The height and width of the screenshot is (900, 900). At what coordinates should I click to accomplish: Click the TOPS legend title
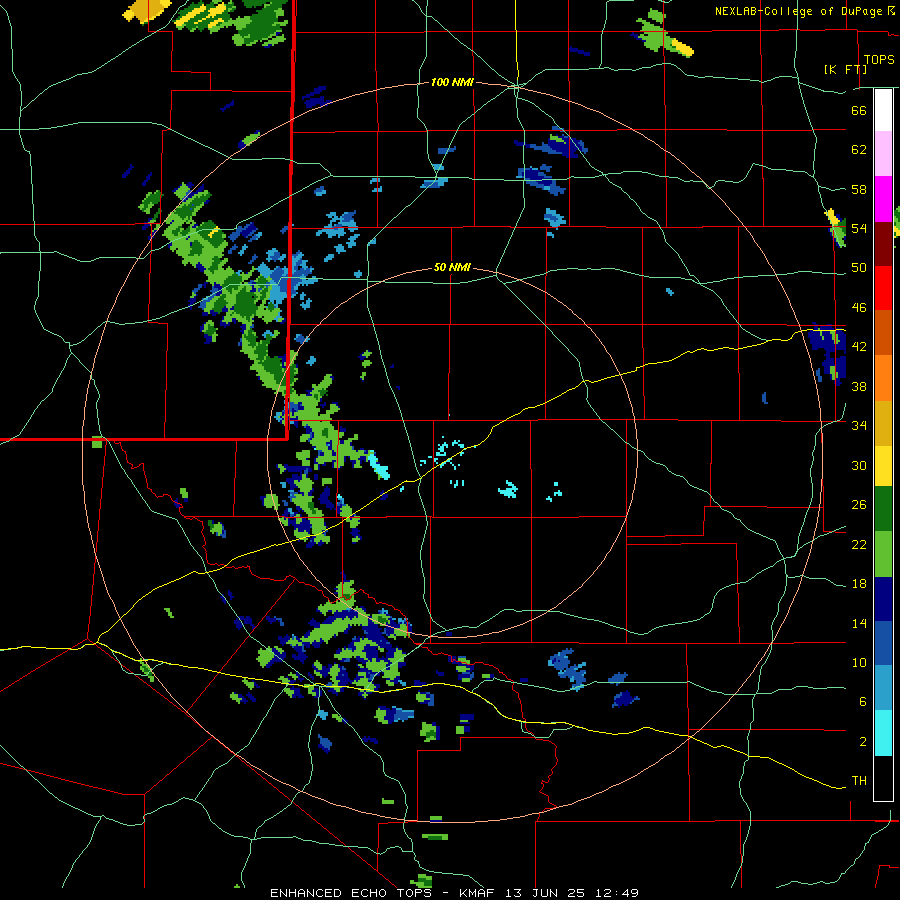pyautogui.click(x=879, y=60)
